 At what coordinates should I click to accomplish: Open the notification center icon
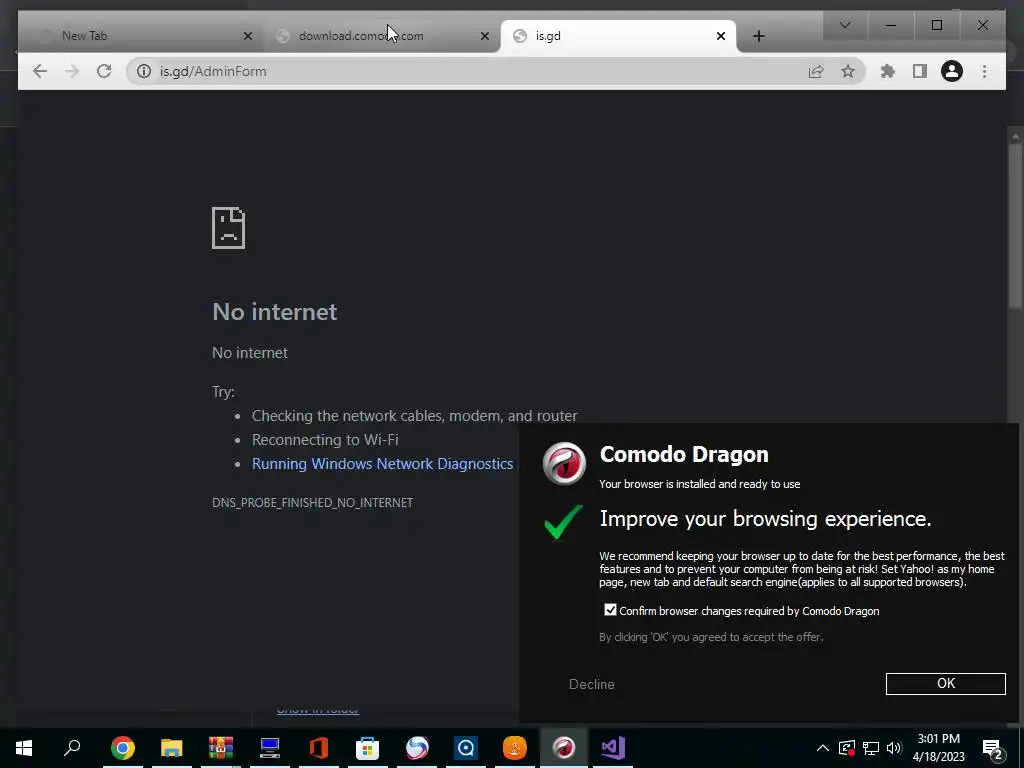pyautogui.click(x=993, y=748)
